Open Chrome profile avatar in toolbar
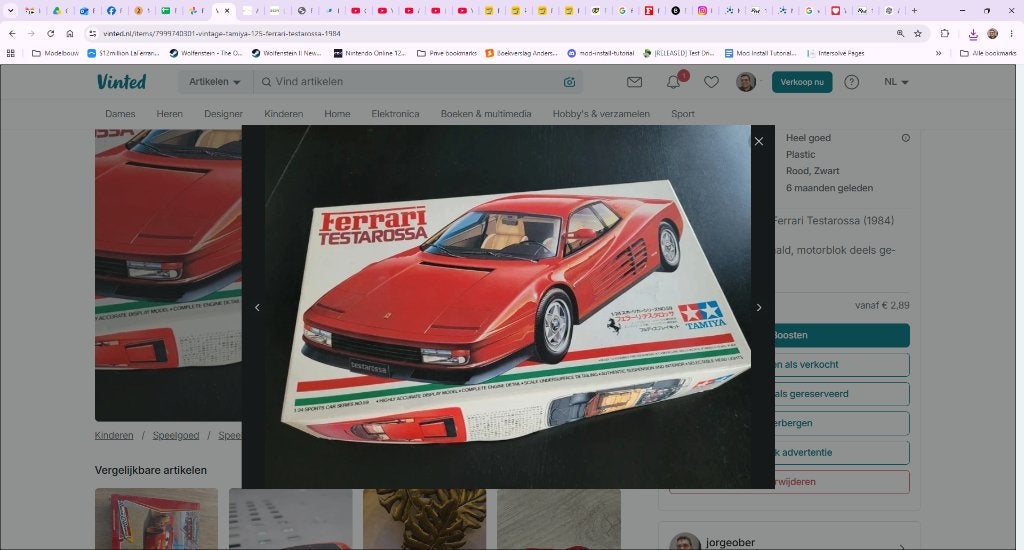This screenshot has width=1024, height=550. coord(993,33)
